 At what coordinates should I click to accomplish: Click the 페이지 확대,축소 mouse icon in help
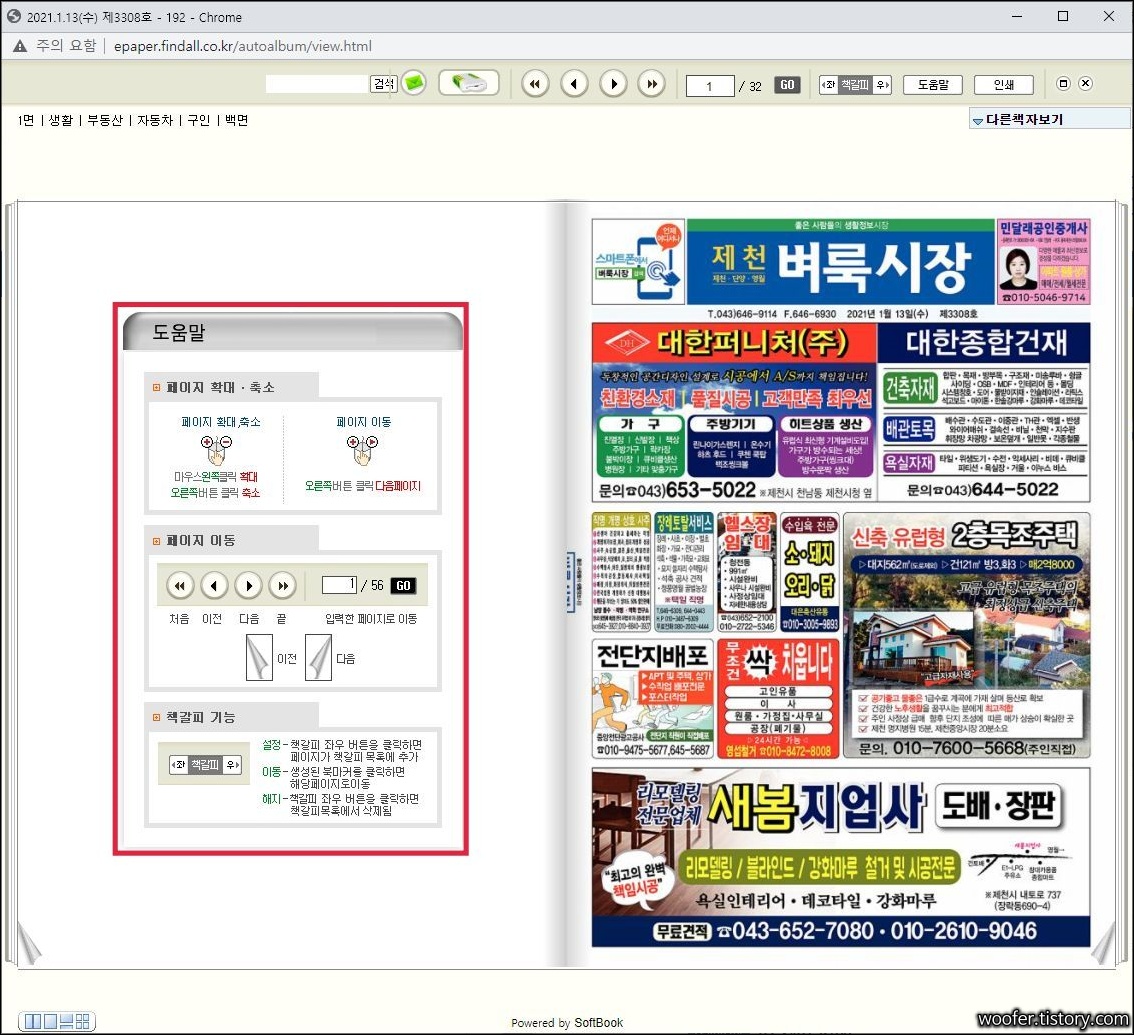pos(216,450)
